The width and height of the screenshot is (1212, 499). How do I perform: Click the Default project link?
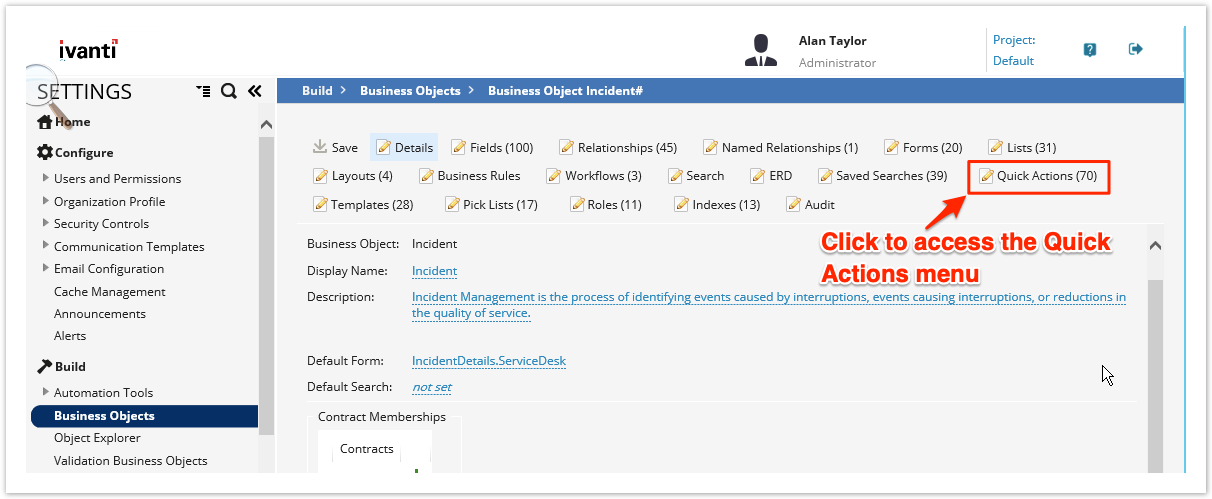[1013, 61]
